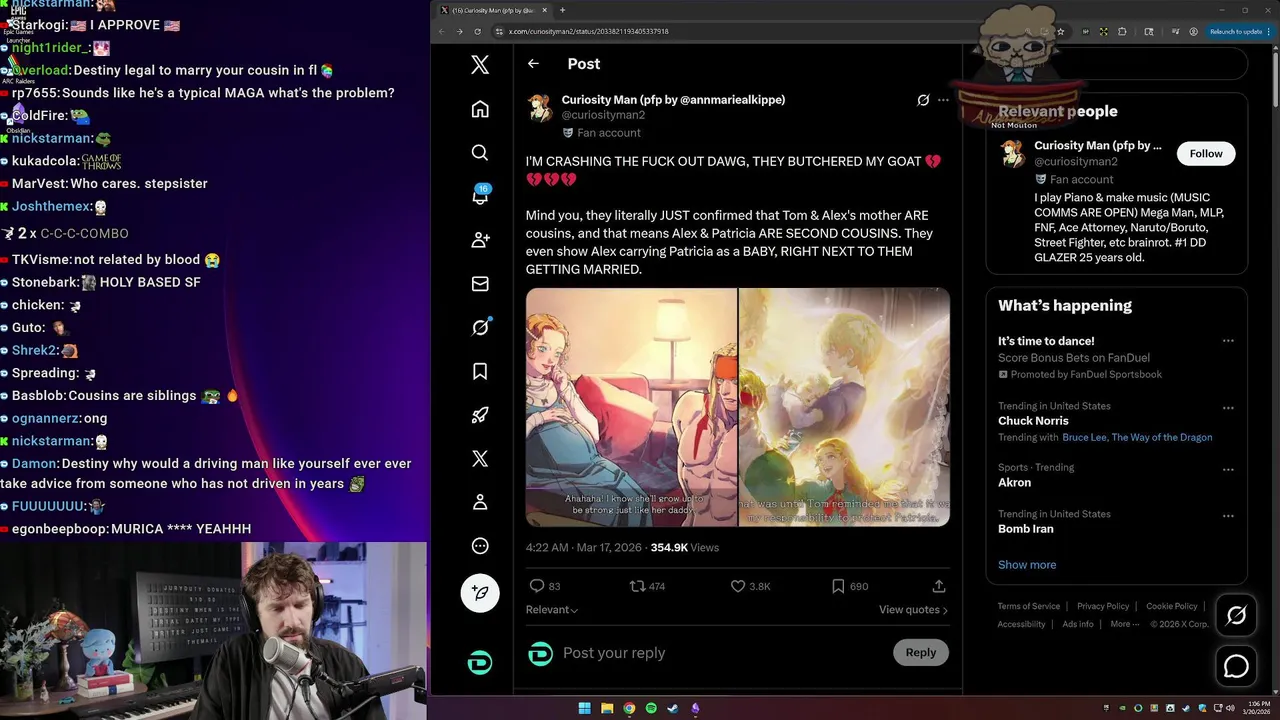
Task: Click the Reply button
Action: tap(921, 653)
